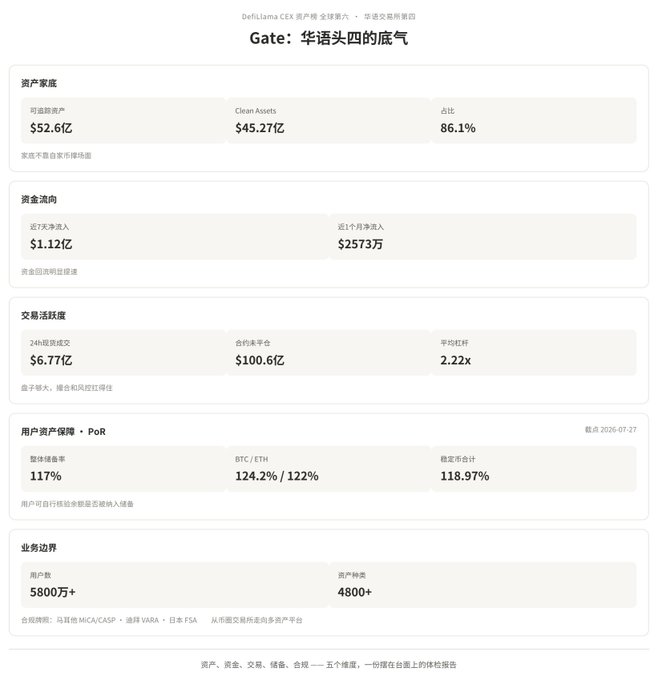Viewport: 658px width, 680px height.
Task: Select the section heading "业务边界"
Action: tap(39, 548)
